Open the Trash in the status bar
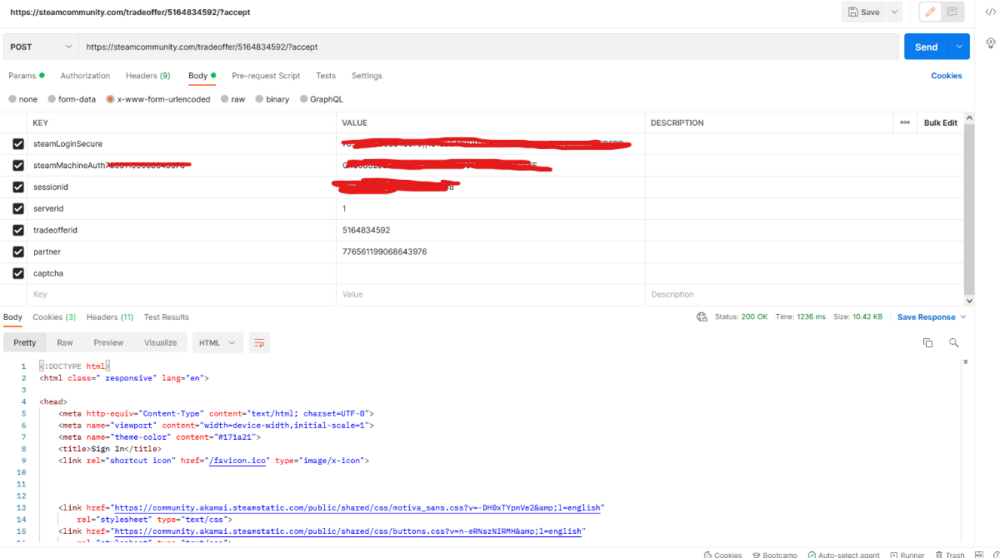Viewport: 1000px width, 558px height. (950, 555)
